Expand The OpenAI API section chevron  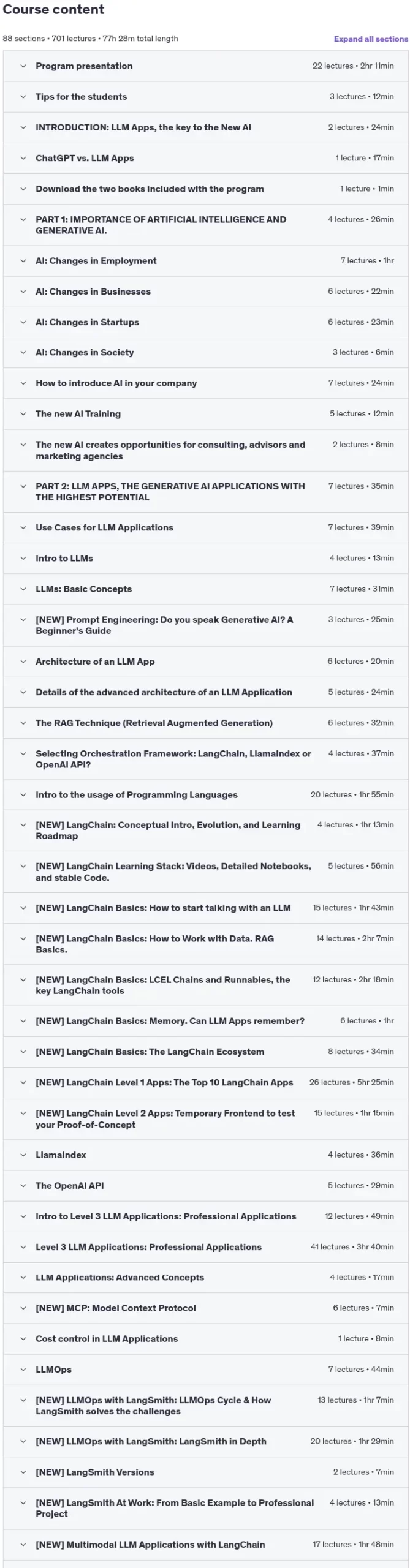23,1185
